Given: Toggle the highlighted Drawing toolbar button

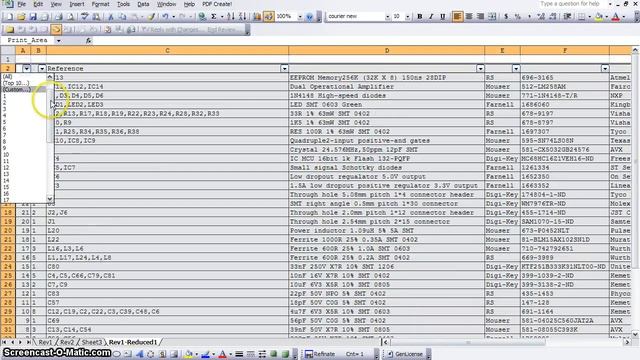Looking at the screenshot, I should [269, 17].
